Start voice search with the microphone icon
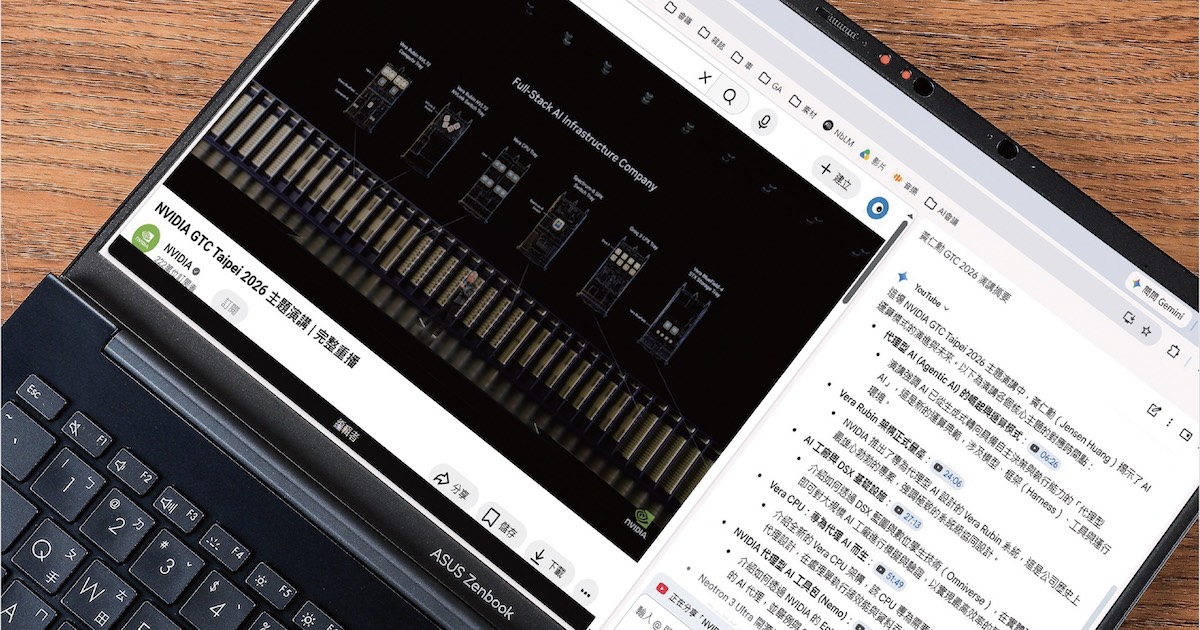The height and width of the screenshot is (630, 1200). [x=766, y=122]
